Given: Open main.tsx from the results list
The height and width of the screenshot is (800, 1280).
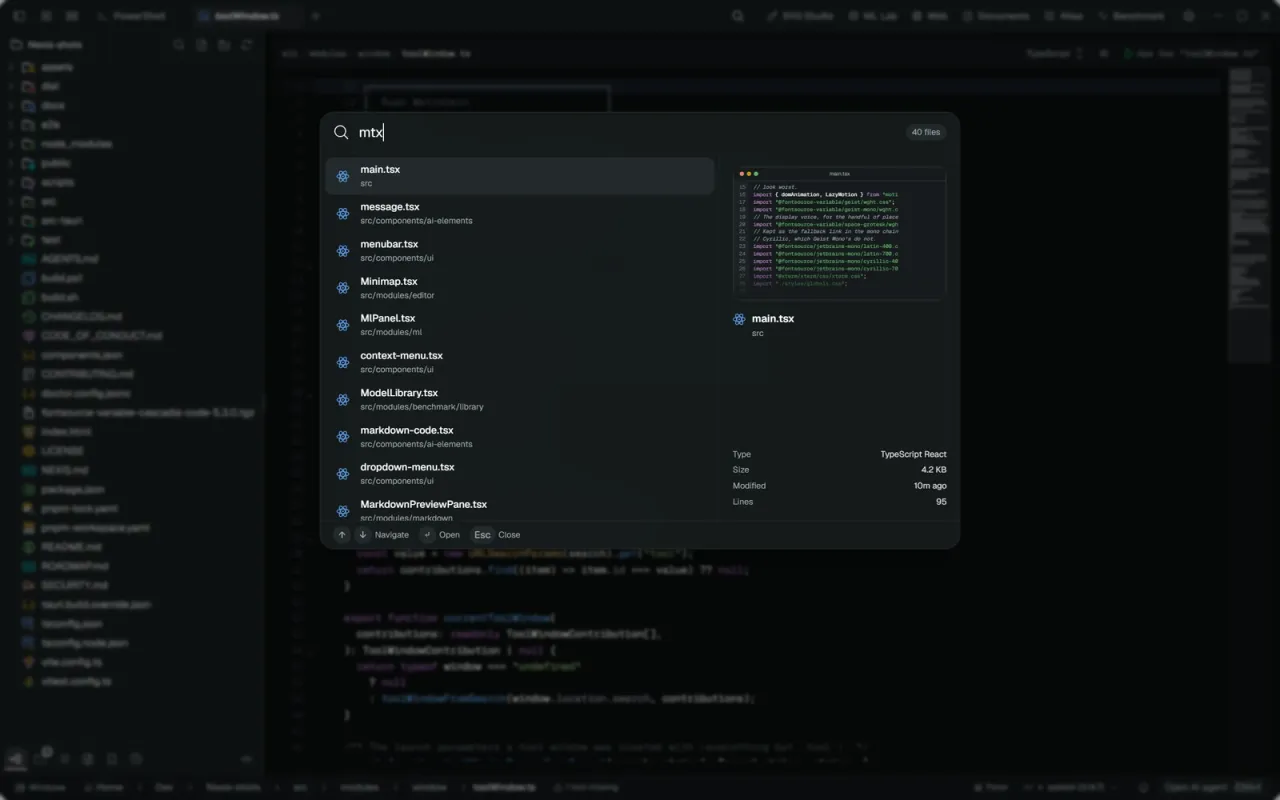Looking at the screenshot, I should pyautogui.click(x=520, y=176).
